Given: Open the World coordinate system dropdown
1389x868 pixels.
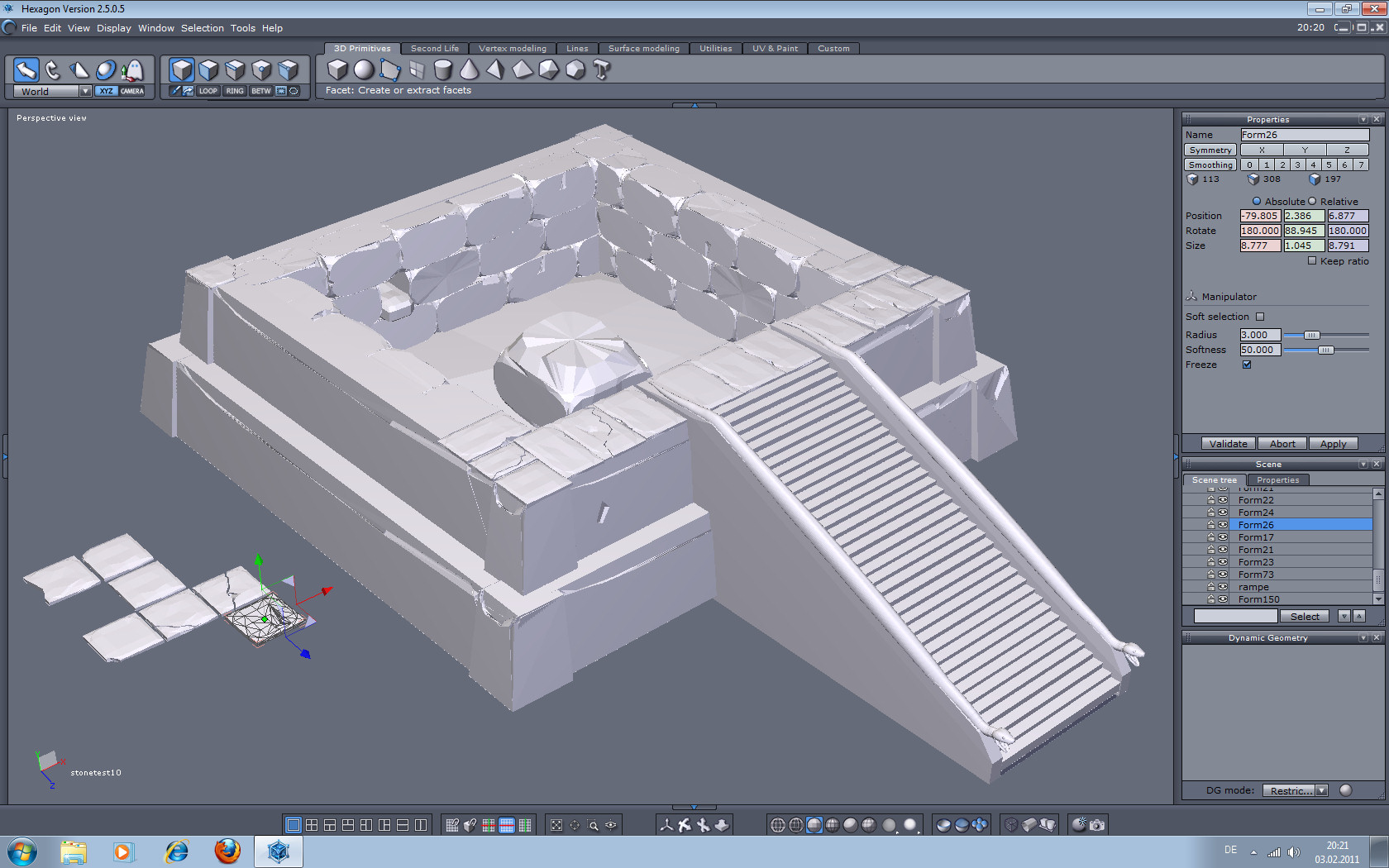Looking at the screenshot, I should coord(85,91).
